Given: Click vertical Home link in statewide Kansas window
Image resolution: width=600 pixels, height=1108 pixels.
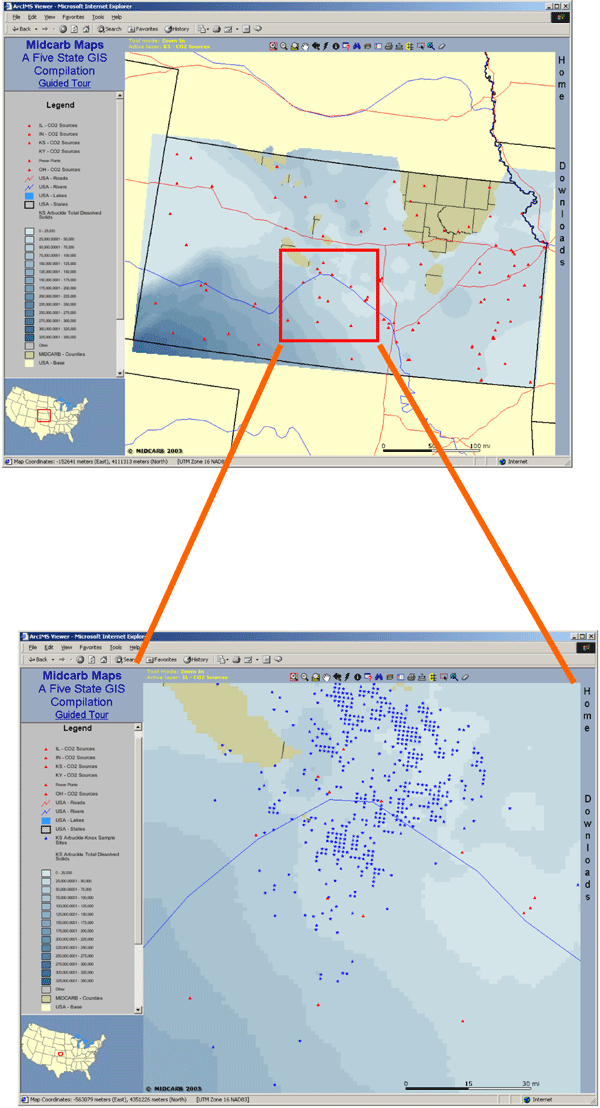Looking at the screenshot, I should pyautogui.click(x=563, y=77).
